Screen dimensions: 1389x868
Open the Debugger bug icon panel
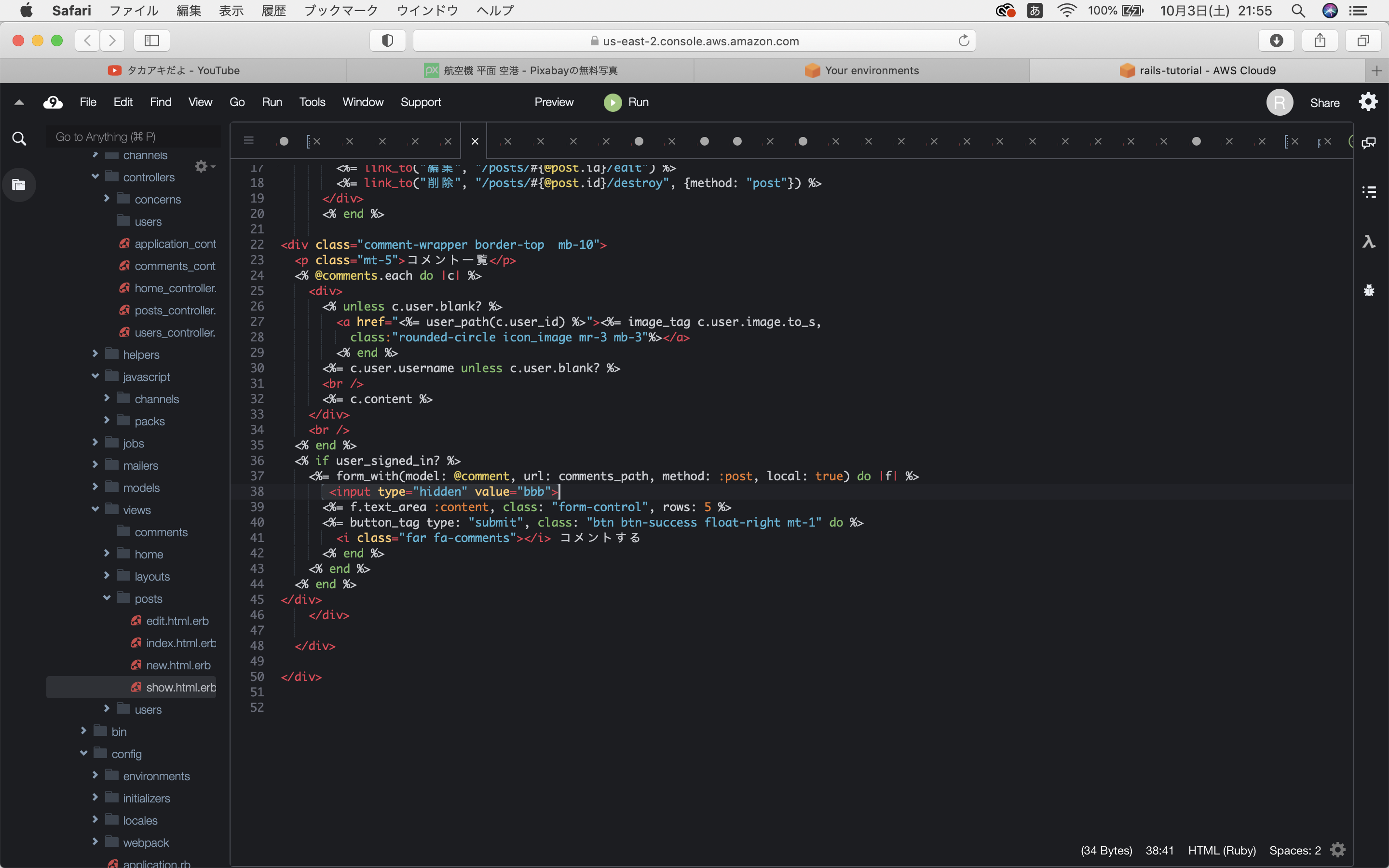[1369, 290]
